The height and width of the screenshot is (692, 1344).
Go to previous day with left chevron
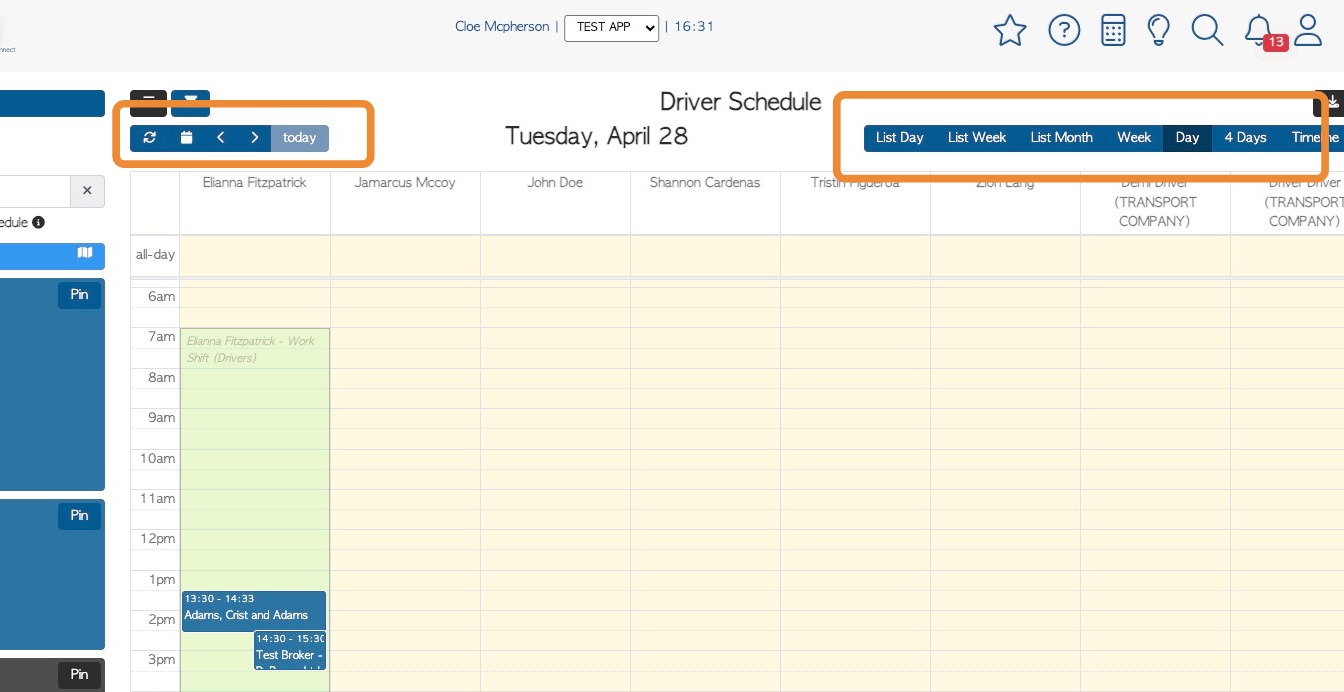(x=221, y=138)
